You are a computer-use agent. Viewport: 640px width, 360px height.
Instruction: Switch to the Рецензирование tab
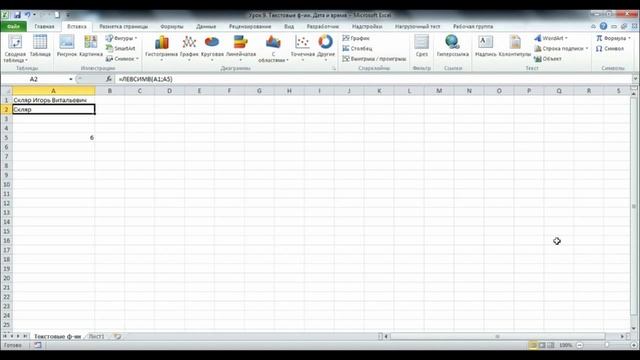click(x=250, y=26)
